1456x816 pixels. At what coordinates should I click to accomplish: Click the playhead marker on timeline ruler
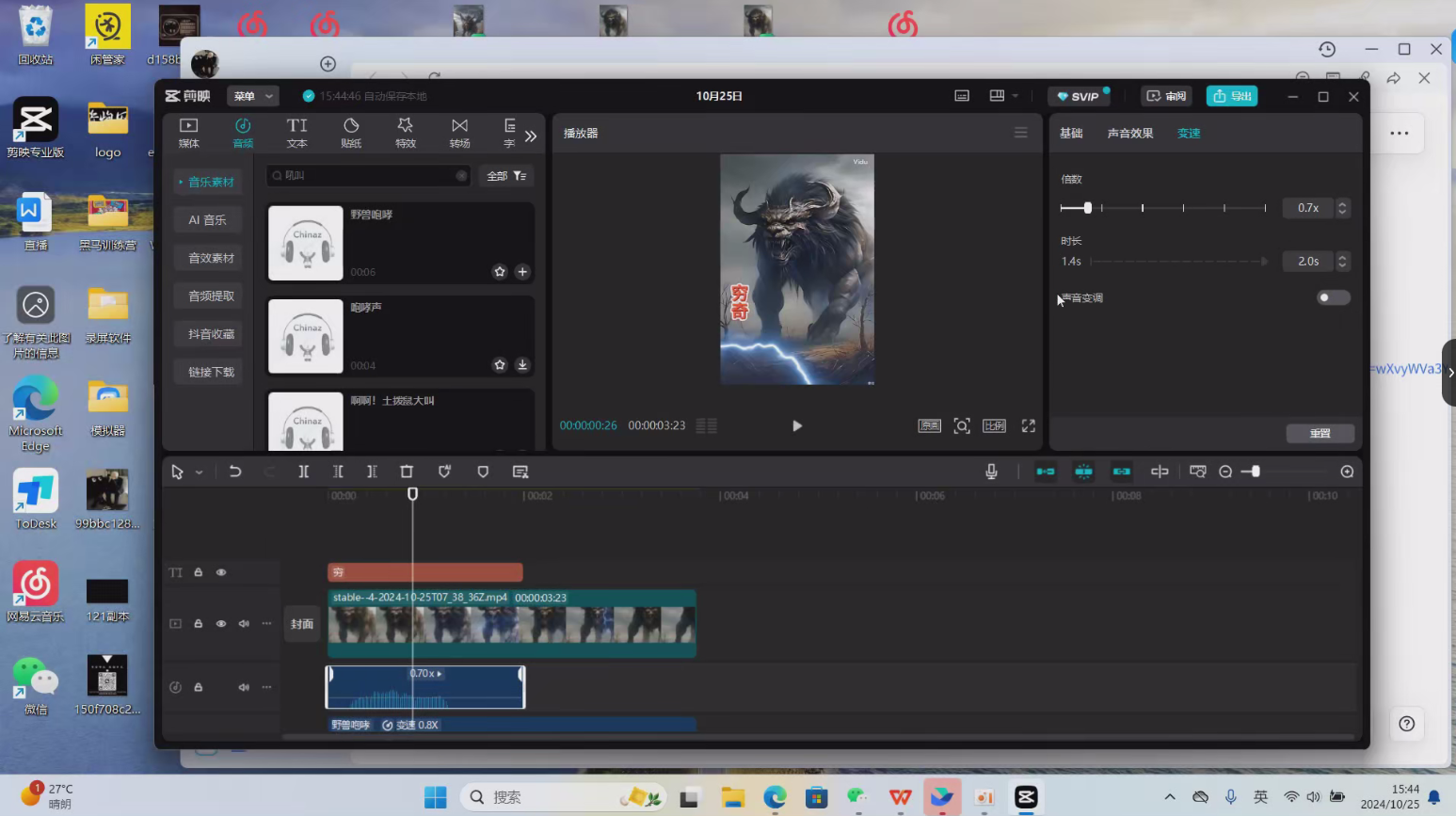pyautogui.click(x=412, y=494)
